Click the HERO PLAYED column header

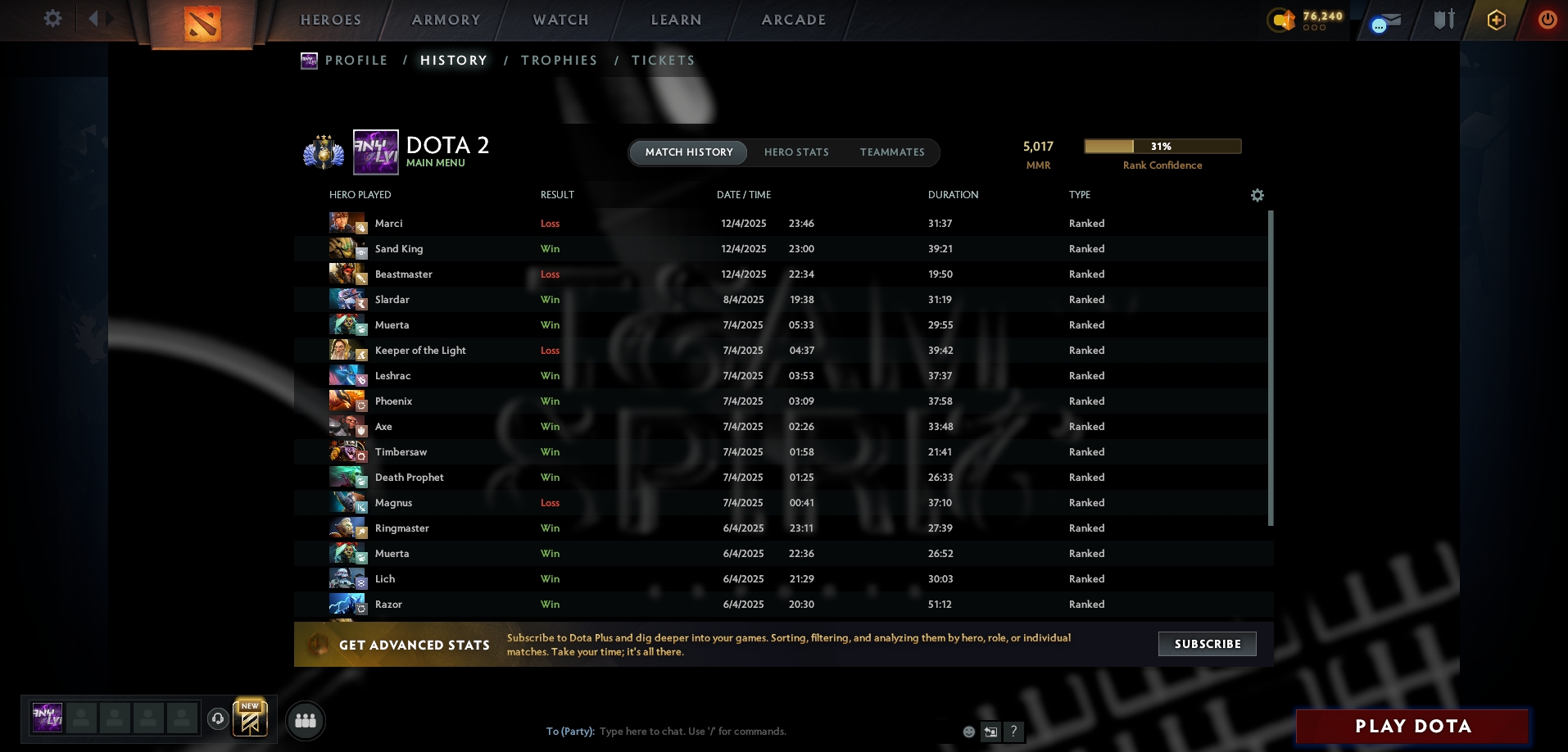pyautogui.click(x=360, y=195)
